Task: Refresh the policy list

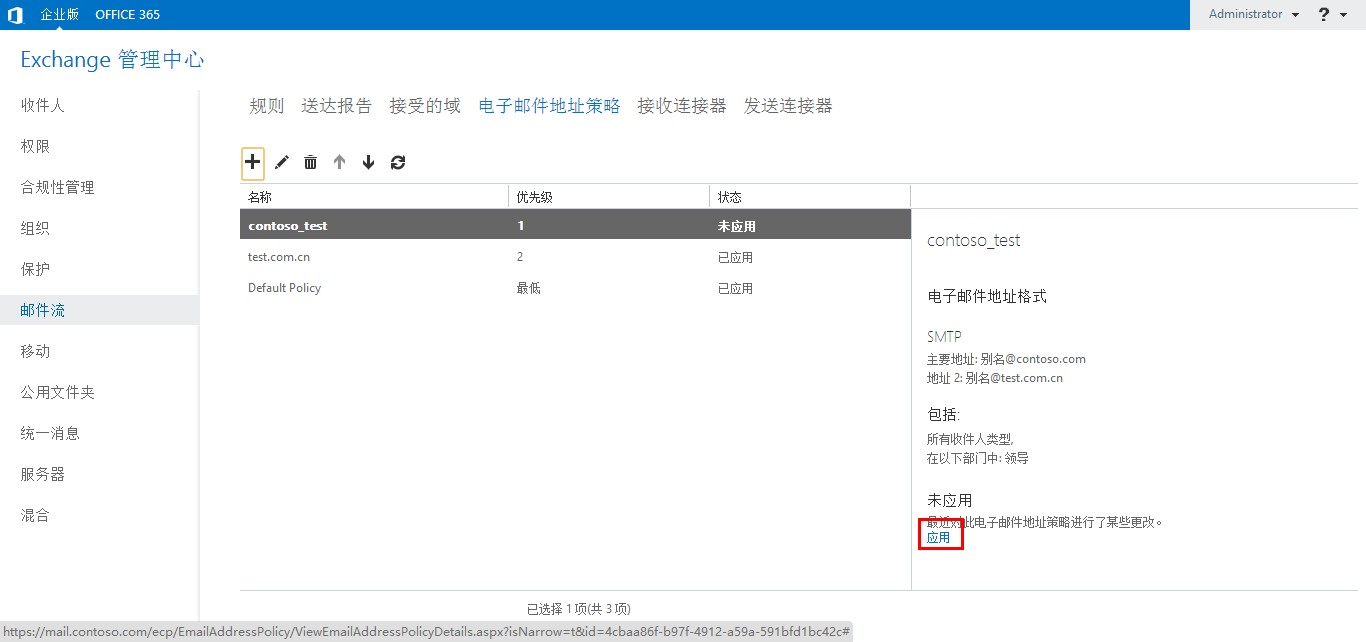Action: click(x=398, y=162)
